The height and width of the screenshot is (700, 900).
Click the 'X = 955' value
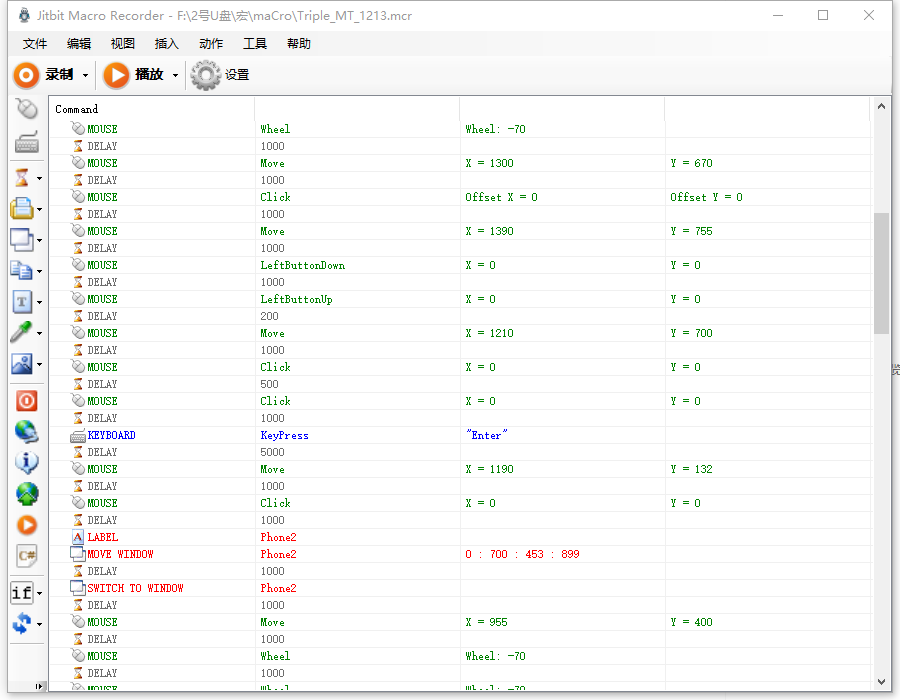tap(486, 622)
